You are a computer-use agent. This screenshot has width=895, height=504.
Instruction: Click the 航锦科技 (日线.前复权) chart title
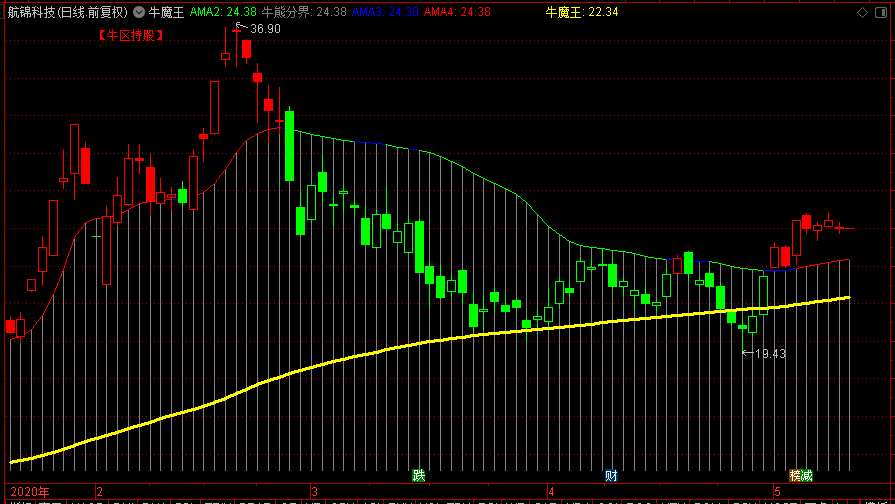click(67, 12)
